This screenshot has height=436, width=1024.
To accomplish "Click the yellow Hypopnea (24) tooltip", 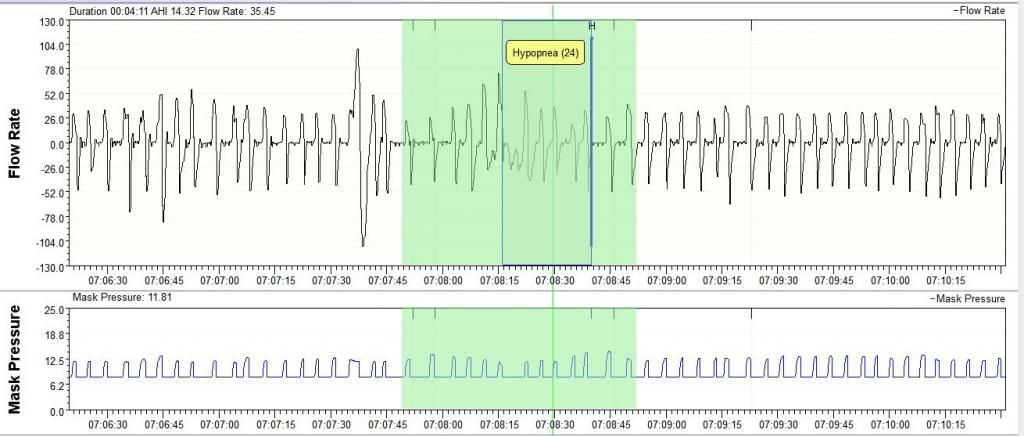I will coord(545,53).
